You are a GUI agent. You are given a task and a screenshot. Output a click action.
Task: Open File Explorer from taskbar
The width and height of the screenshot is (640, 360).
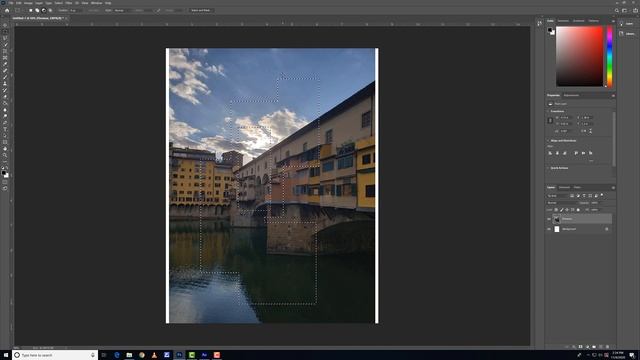(129, 355)
